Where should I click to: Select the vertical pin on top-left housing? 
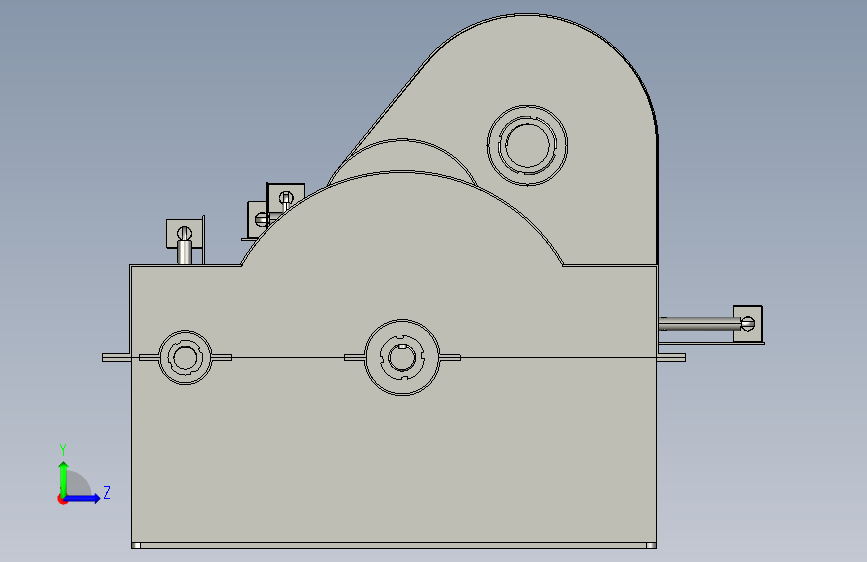pyautogui.click(x=184, y=252)
